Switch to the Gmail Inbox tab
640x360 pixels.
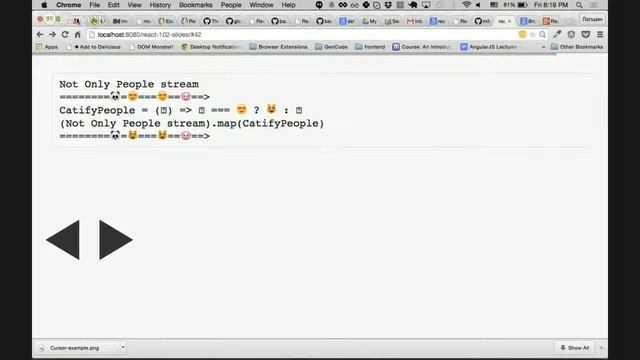[x=414, y=21]
